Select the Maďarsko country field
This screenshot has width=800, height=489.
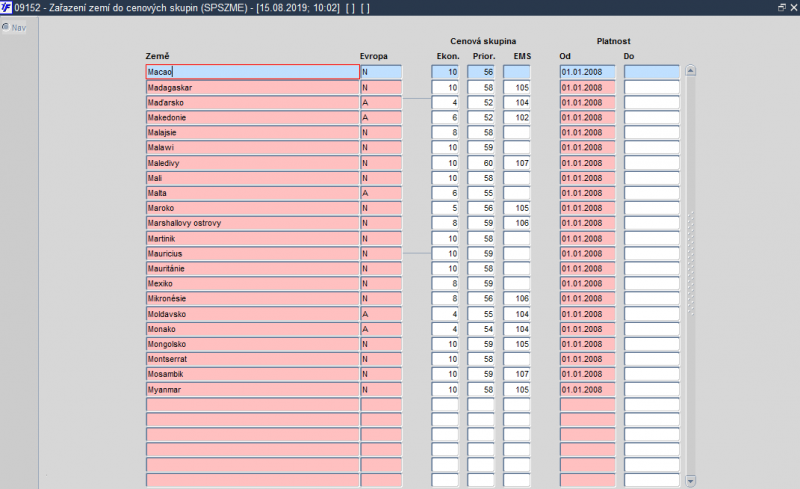[x=253, y=103]
